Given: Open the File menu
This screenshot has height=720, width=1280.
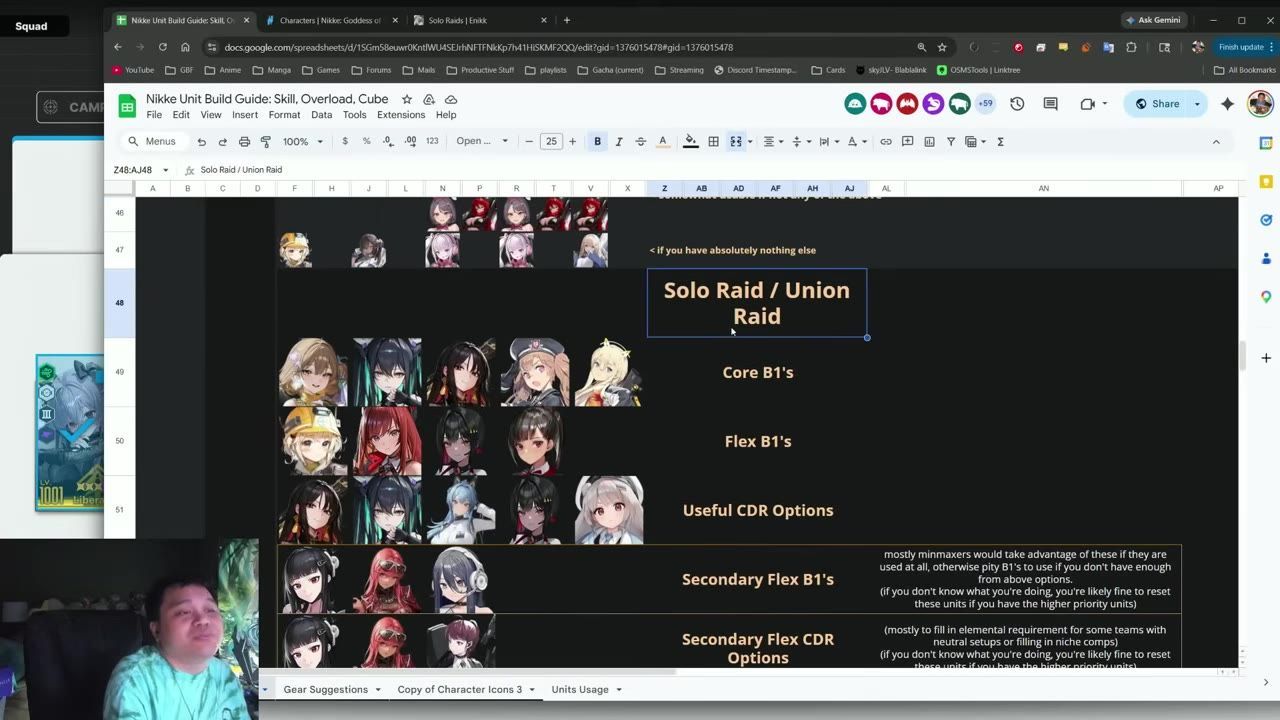Looking at the screenshot, I should [x=154, y=115].
